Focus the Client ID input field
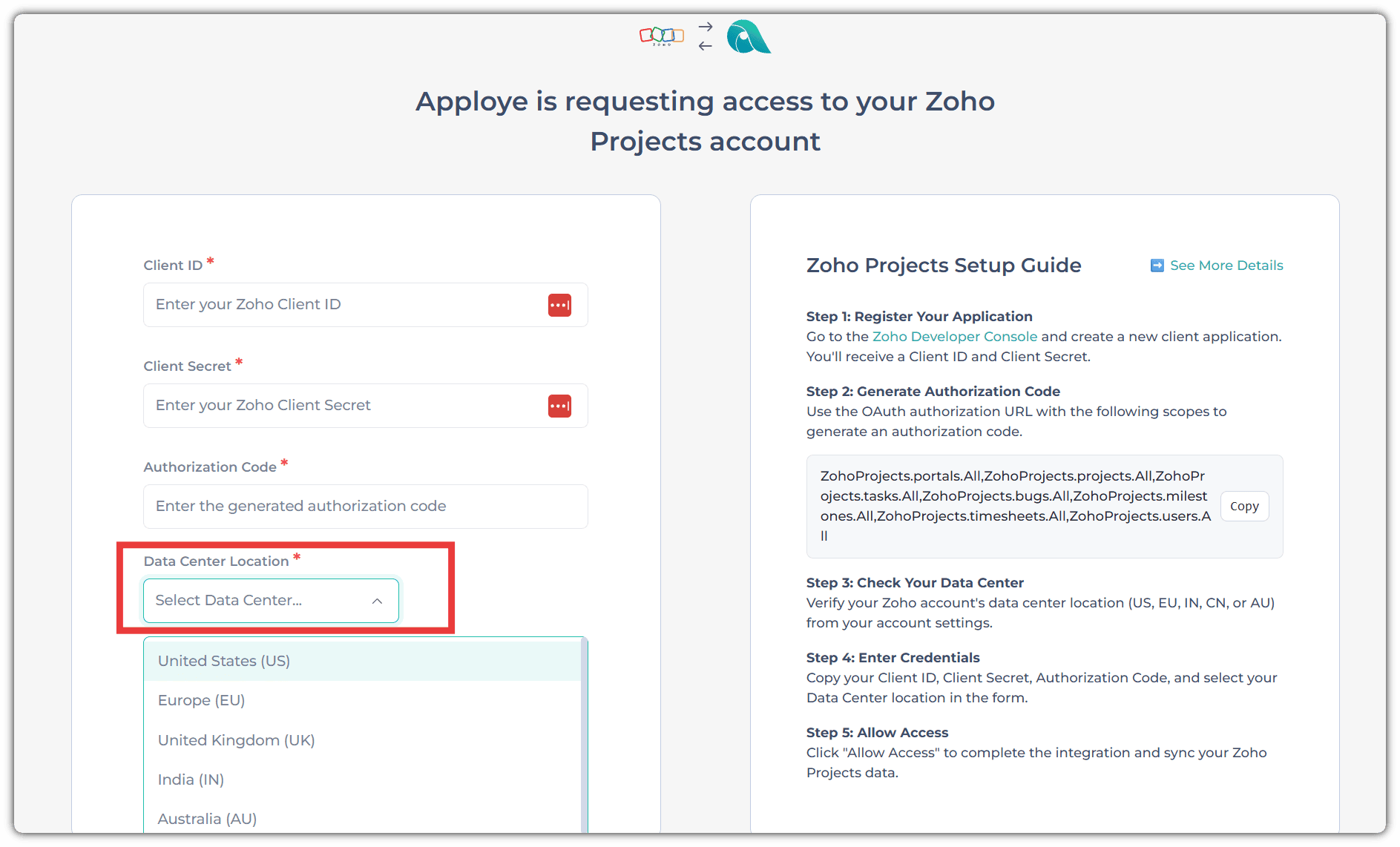 (341, 305)
